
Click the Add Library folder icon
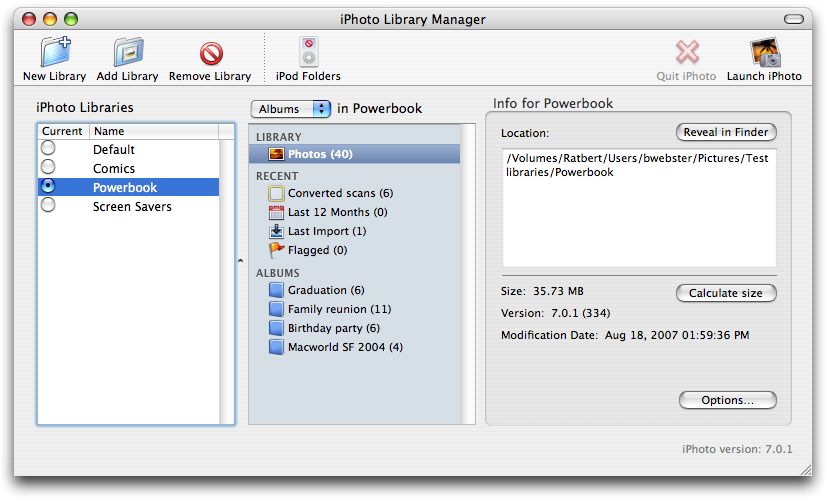127,52
